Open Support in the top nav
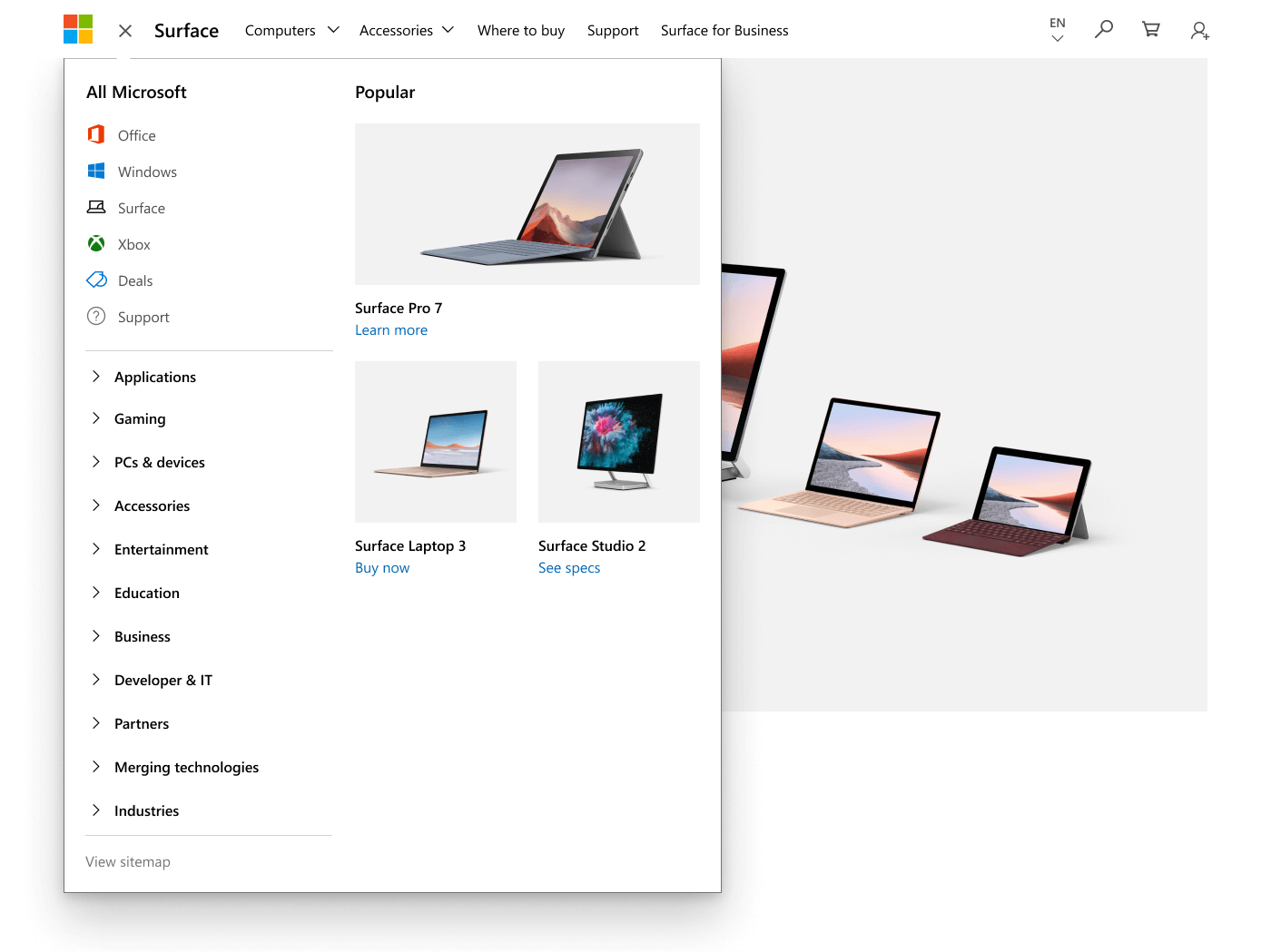Viewport: 1271px width, 952px height. (613, 30)
